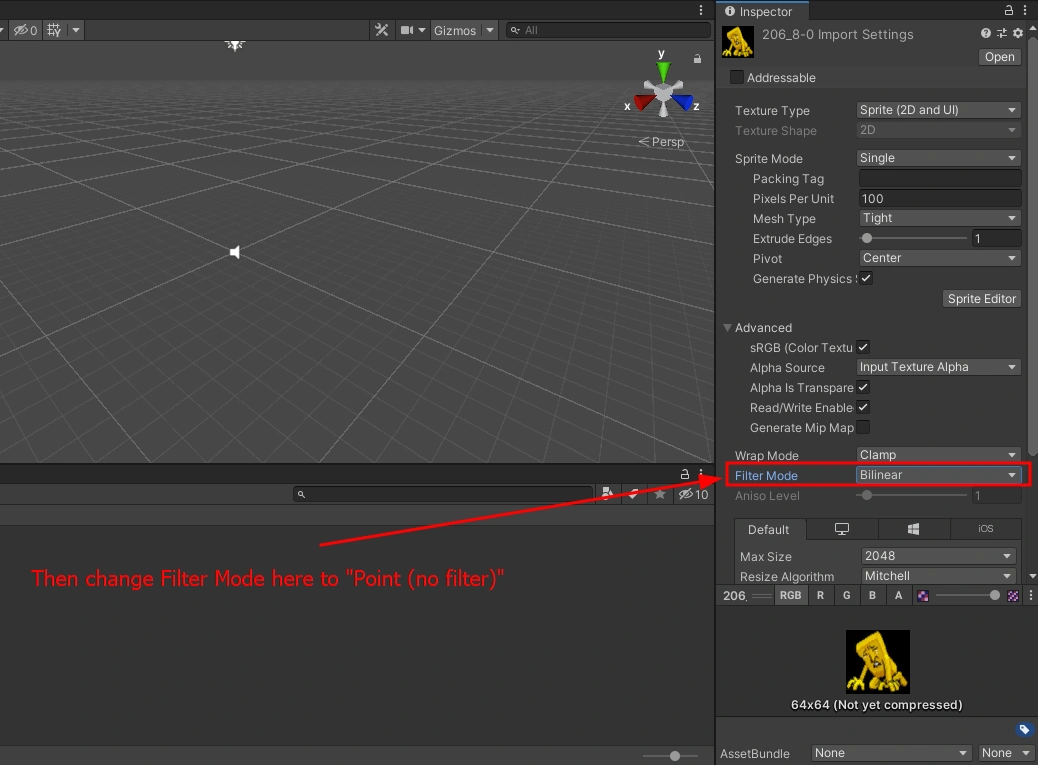Toggle RGB channel preview button
This screenshot has width=1038, height=765.
point(790,596)
